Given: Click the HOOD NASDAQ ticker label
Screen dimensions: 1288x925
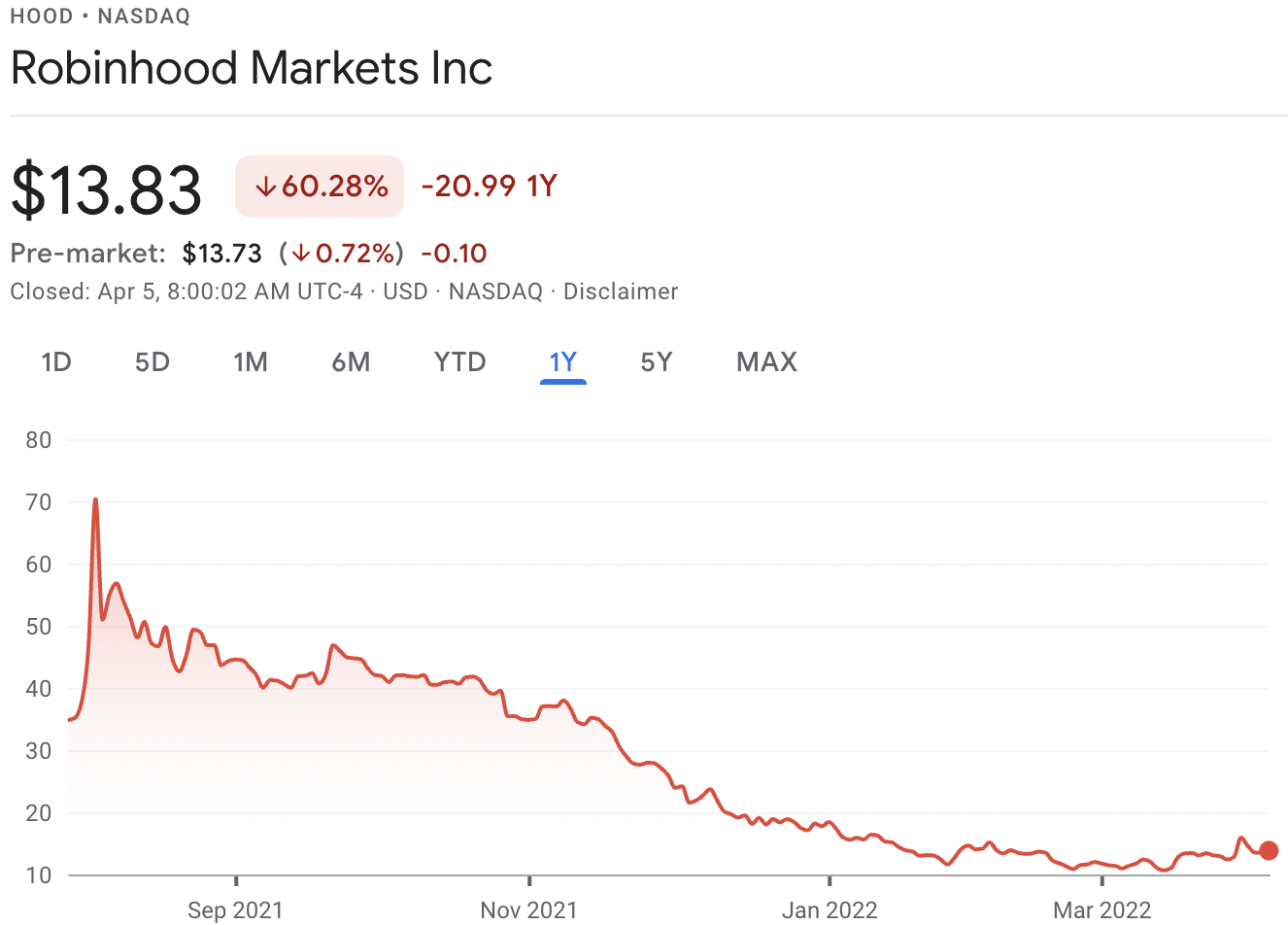Looking at the screenshot, I should [99, 16].
